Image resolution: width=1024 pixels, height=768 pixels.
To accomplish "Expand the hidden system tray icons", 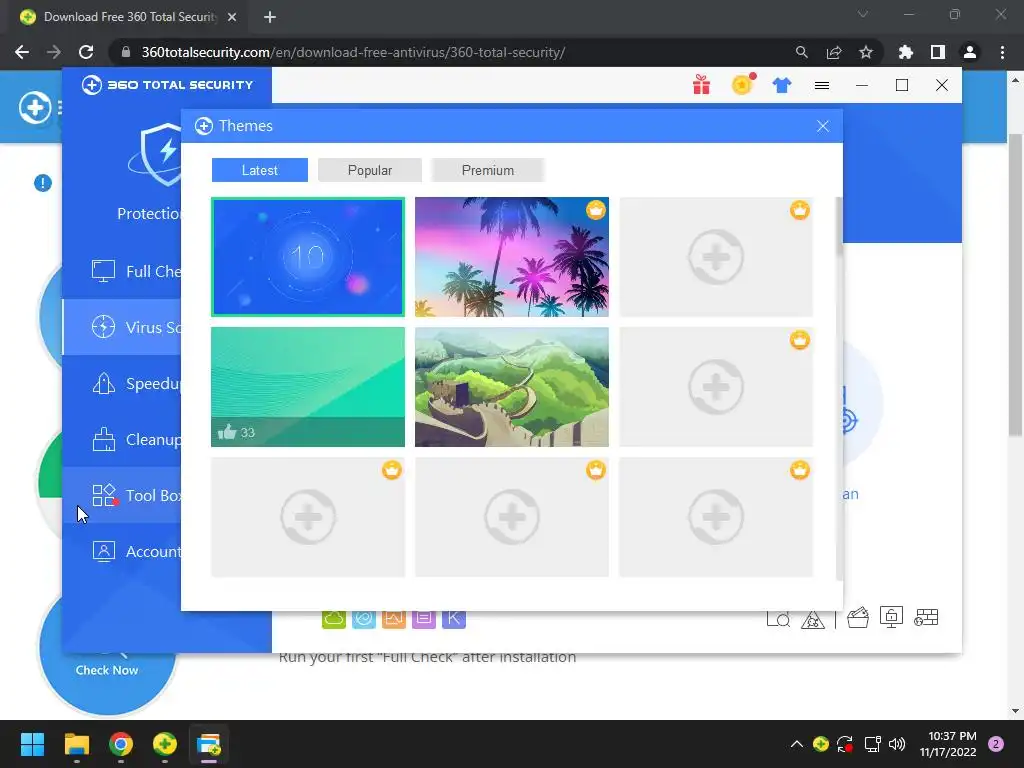I will tap(797, 744).
